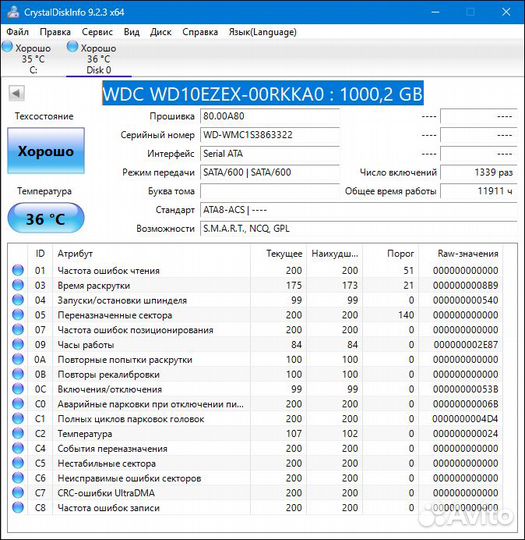Select the Время раскрутки attribute row
Screen dimensions: 525x540
tap(255, 285)
